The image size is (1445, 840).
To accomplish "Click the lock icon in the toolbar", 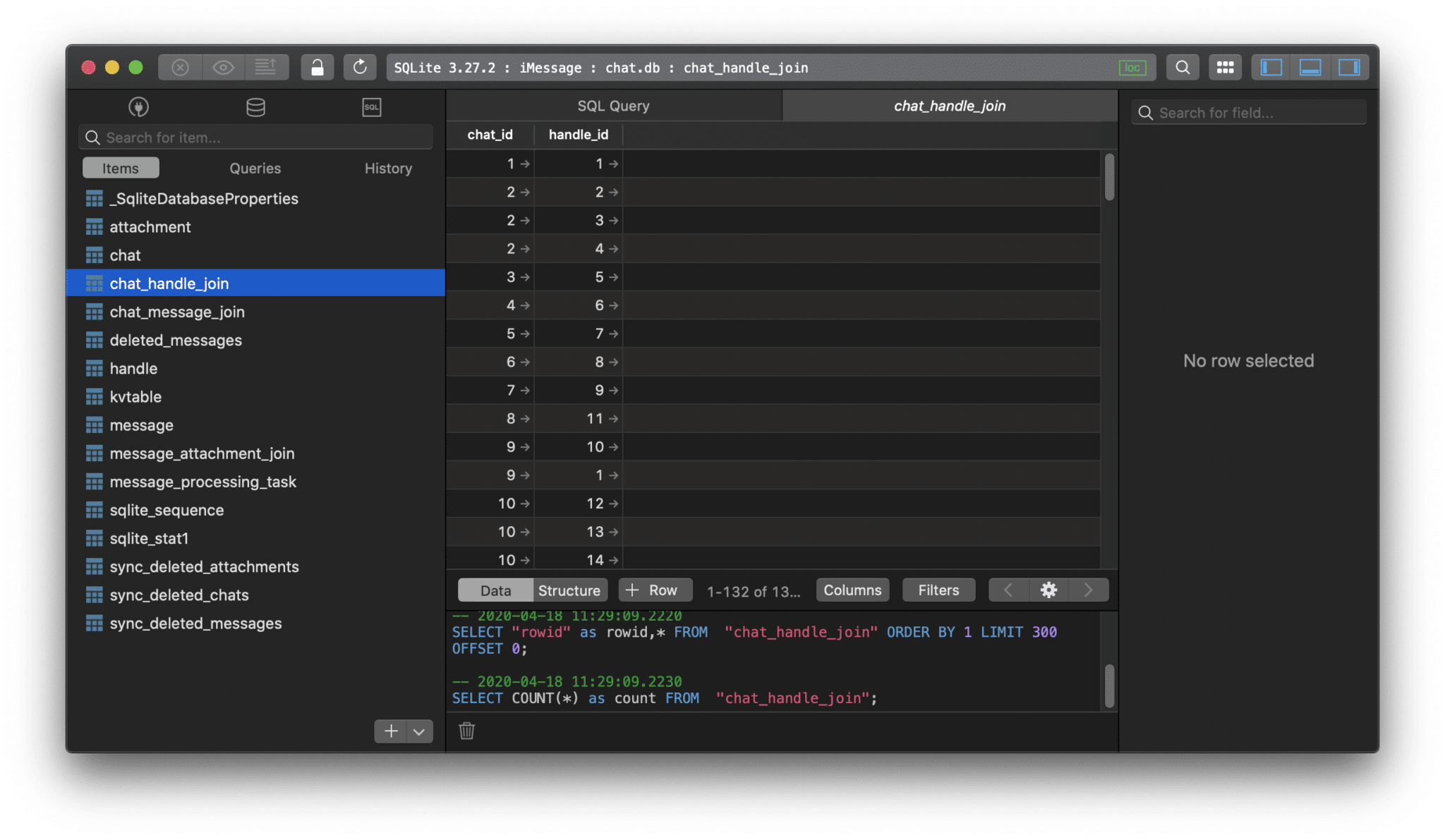I will coord(317,67).
